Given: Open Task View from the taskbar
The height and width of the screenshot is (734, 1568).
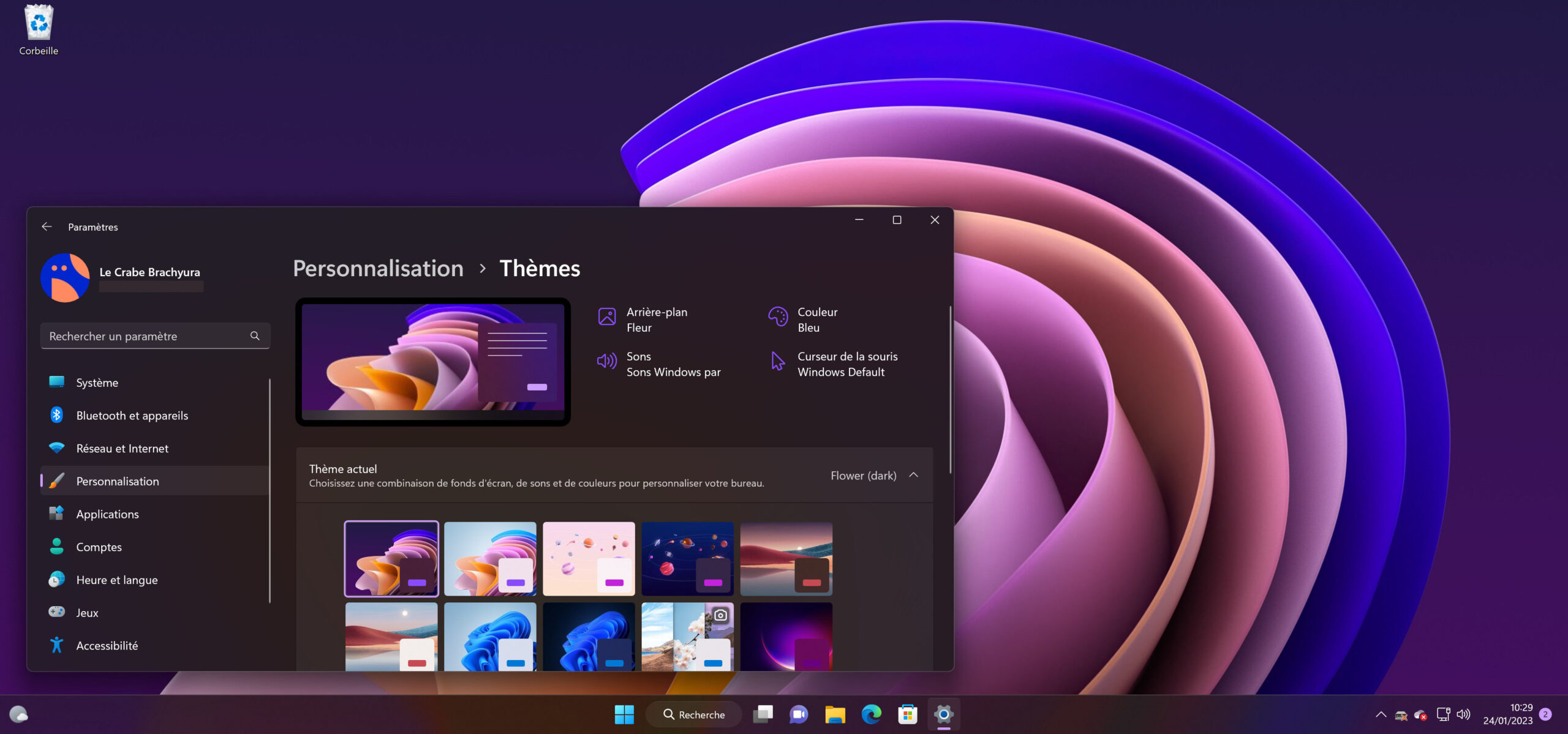Looking at the screenshot, I should (x=763, y=714).
